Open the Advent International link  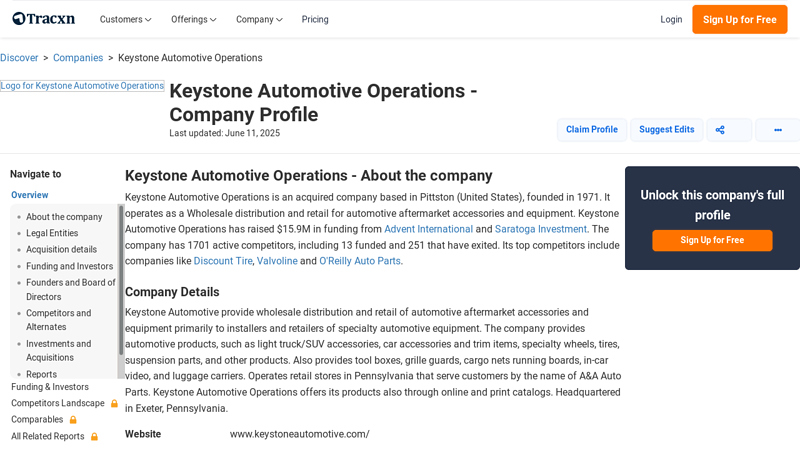pyautogui.click(x=429, y=229)
